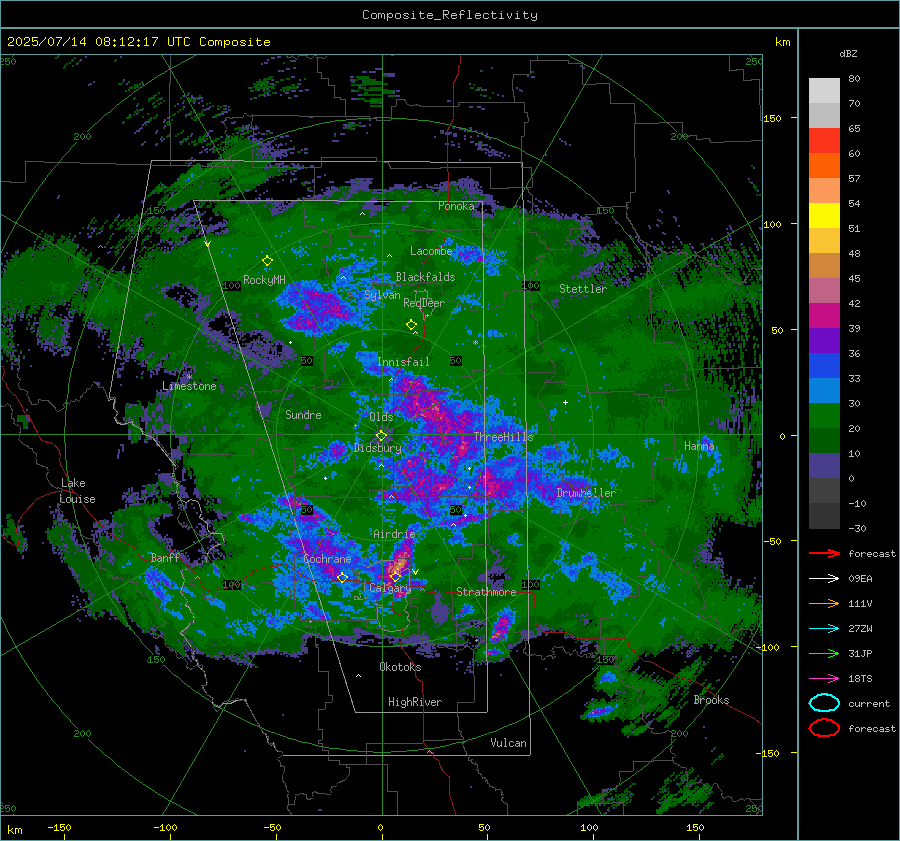Click the RedDeer city label
Image resolution: width=900 pixels, height=841 pixels.
424,303
